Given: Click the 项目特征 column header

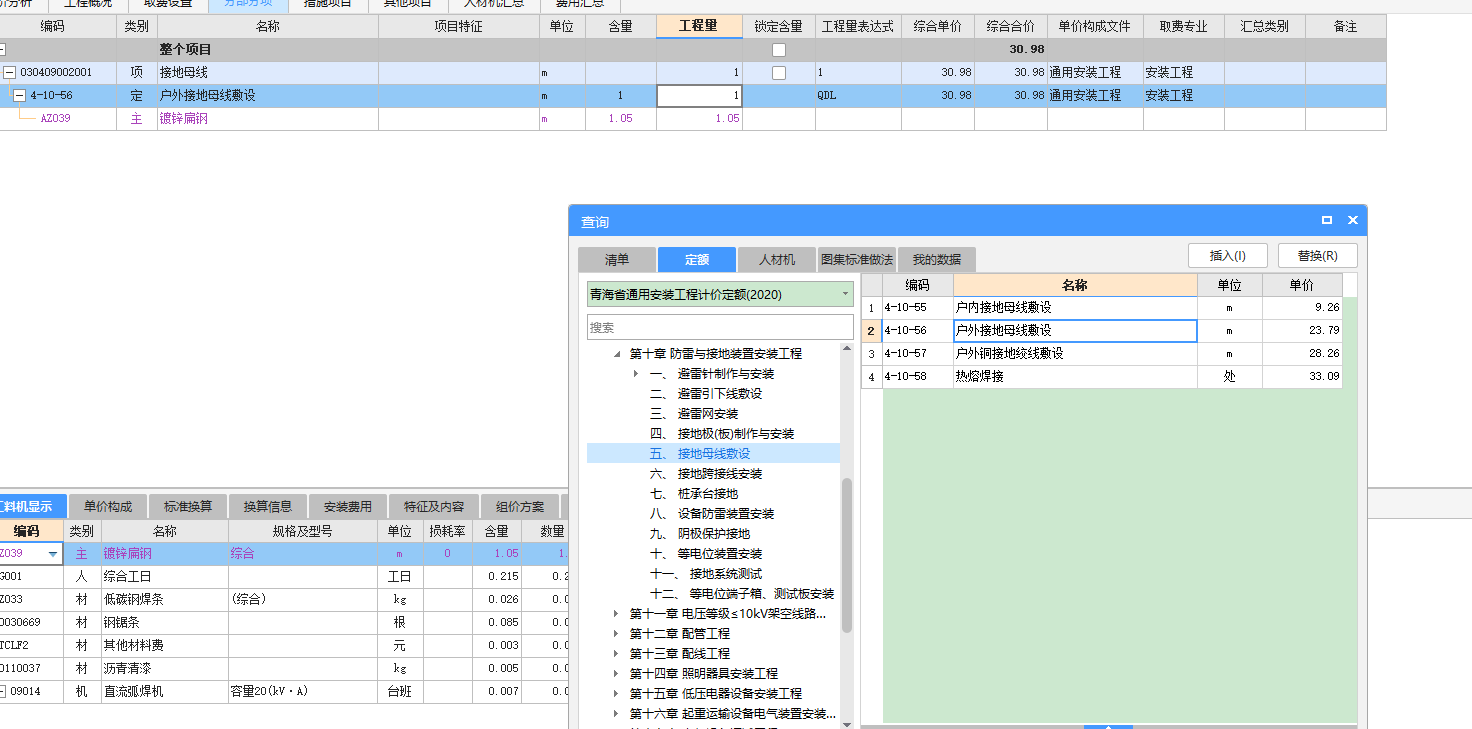Looking at the screenshot, I should point(459,27).
